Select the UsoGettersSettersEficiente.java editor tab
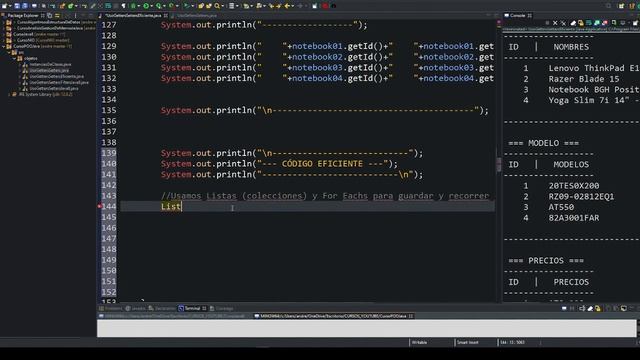This screenshot has height=360, width=640. (x=133, y=16)
